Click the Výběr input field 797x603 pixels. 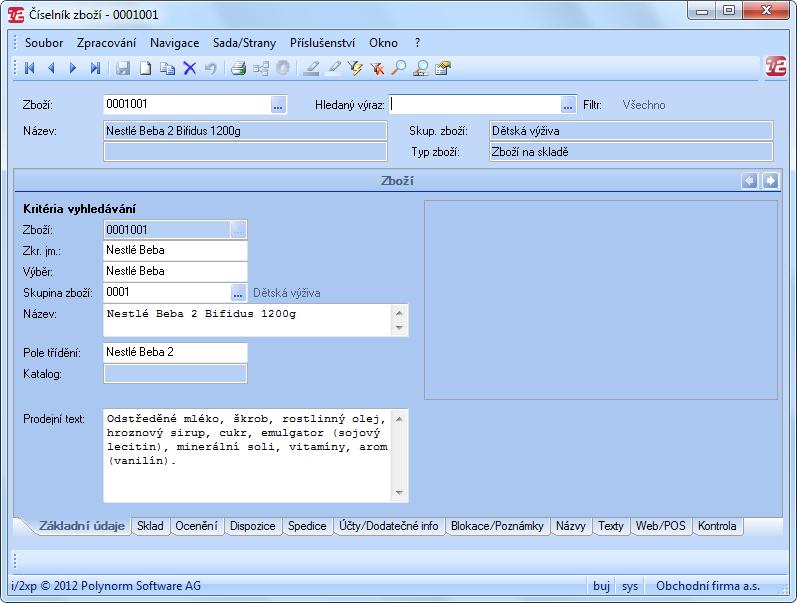(175, 272)
